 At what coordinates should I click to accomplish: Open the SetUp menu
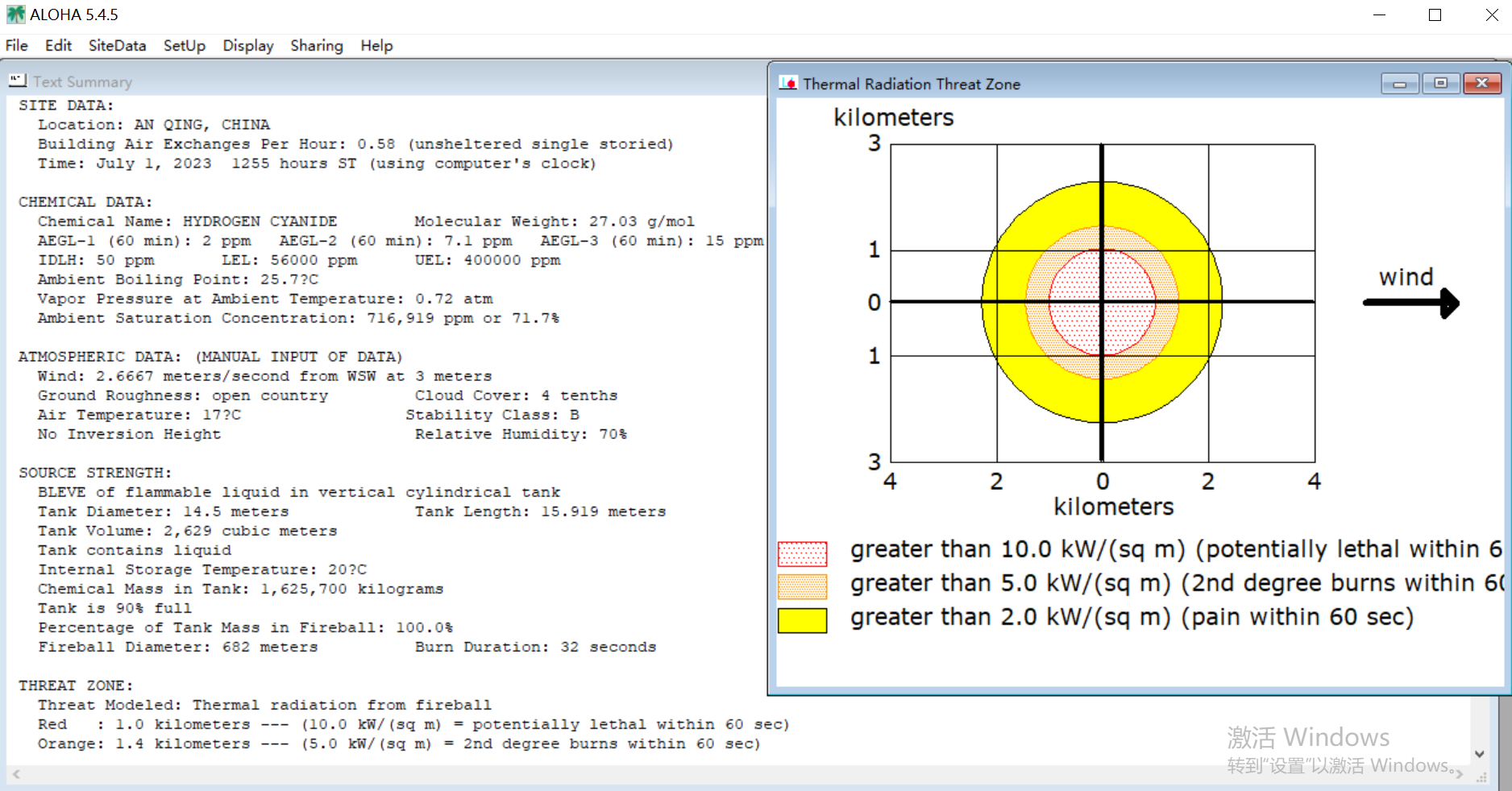click(x=185, y=46)
